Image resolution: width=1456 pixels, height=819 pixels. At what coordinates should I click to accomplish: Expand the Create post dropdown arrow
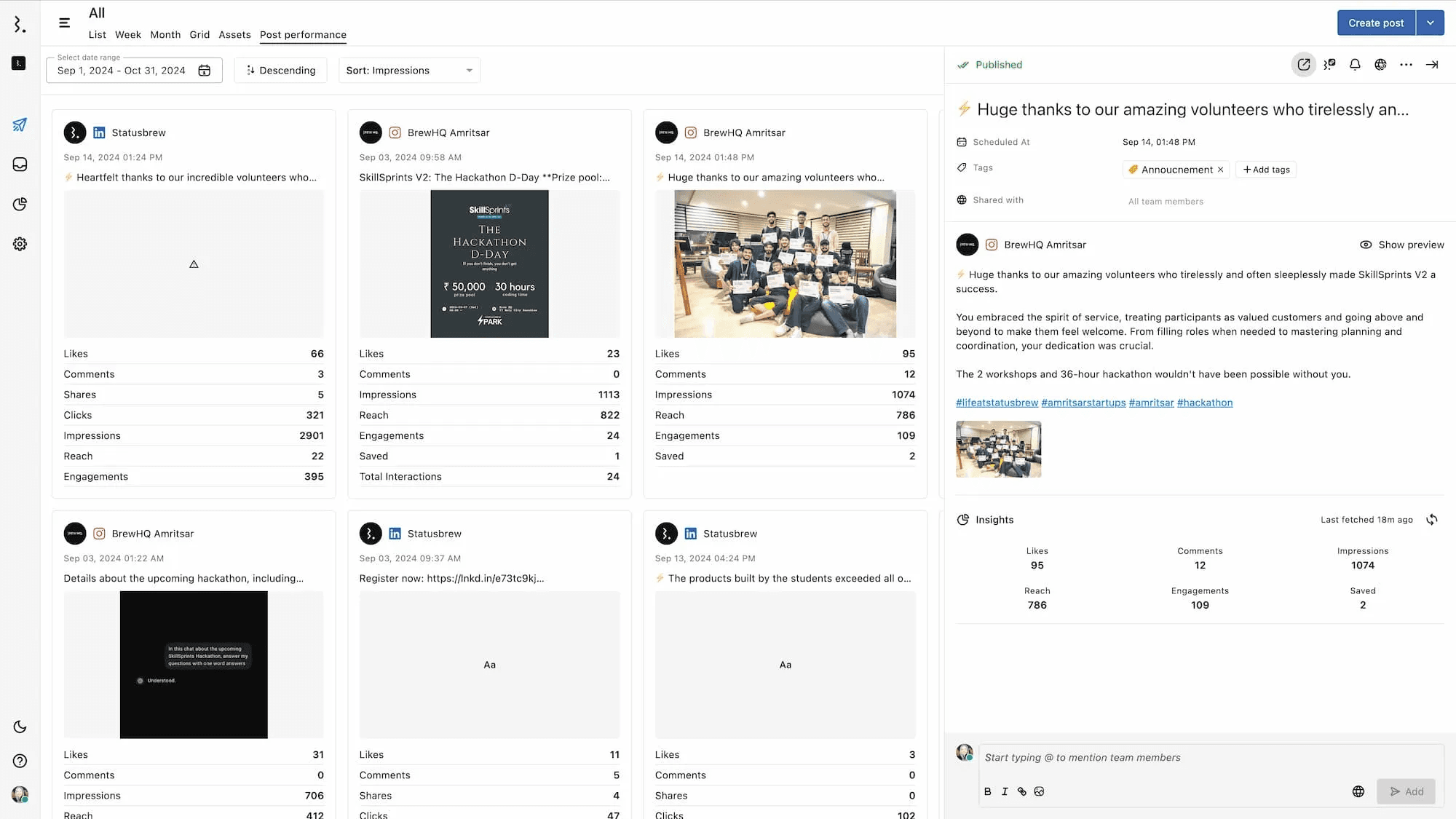(1430, 23)
